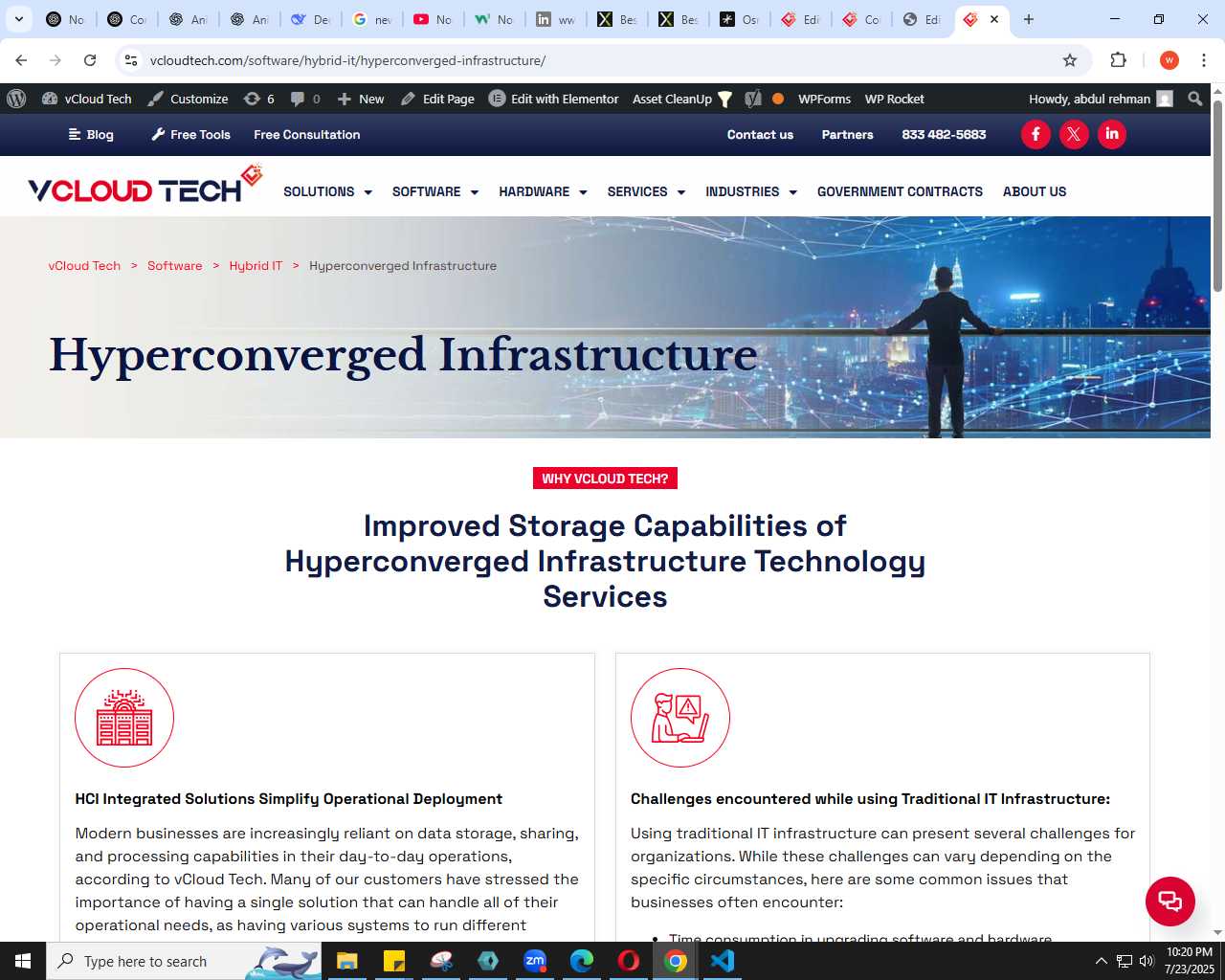This screenshot has width=1225, height=980.
Task: Open Free Tools link
Action: tap(190, 135)
